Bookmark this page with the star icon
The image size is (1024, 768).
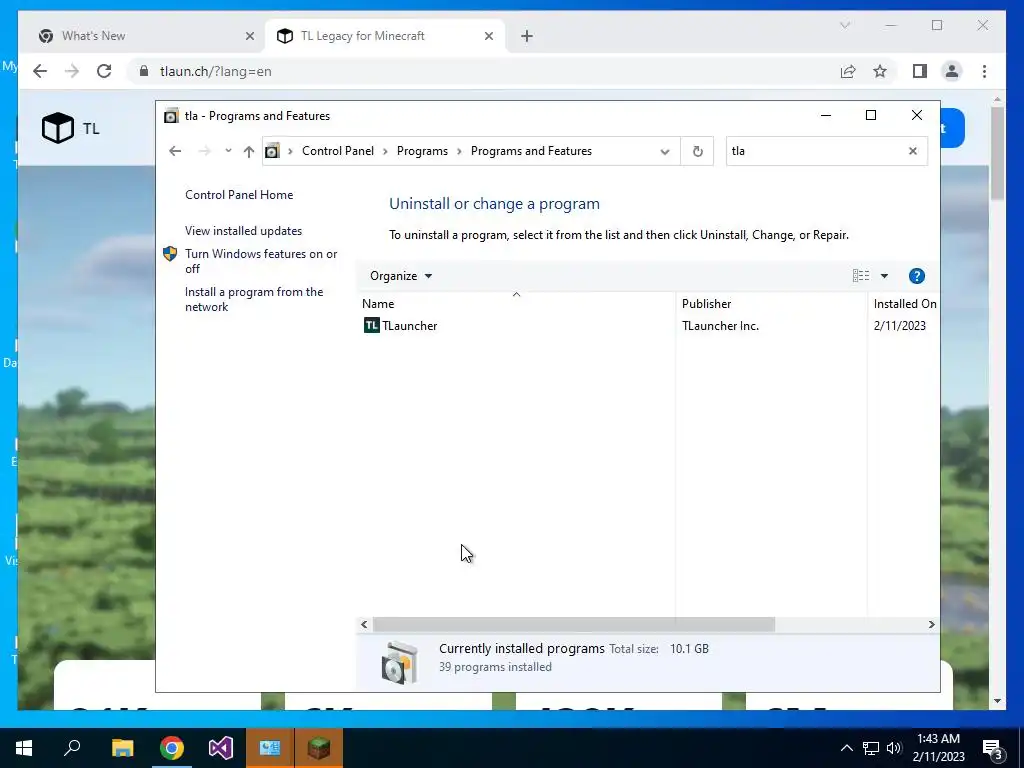[880, 71]
